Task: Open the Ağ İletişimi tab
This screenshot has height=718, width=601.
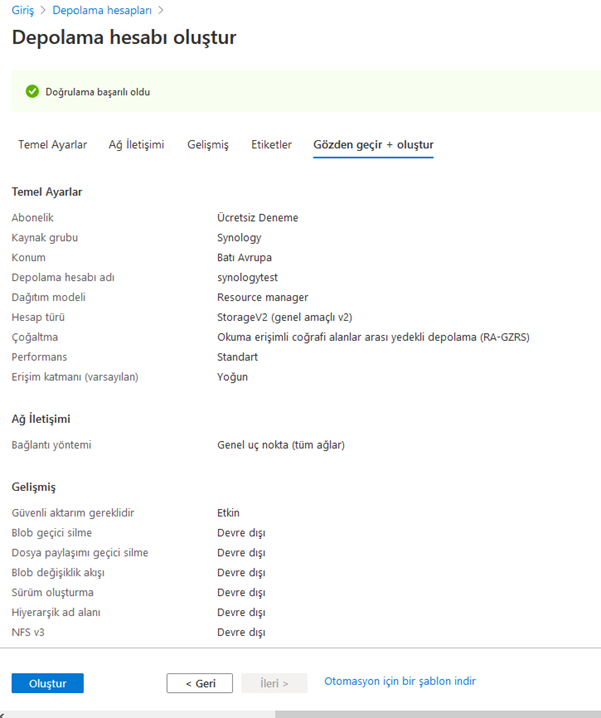Action: click(x=136, y=145)
